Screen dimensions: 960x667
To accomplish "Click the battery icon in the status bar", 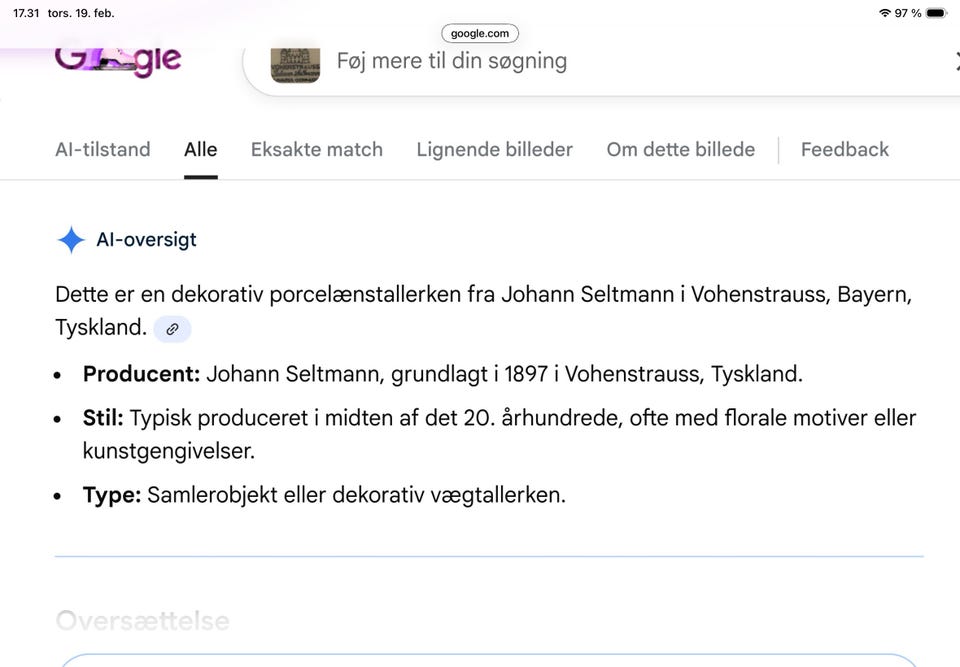I will [937, 13].
